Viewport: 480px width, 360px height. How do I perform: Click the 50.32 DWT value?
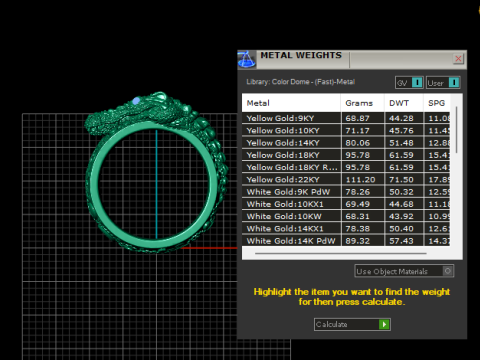401,192
